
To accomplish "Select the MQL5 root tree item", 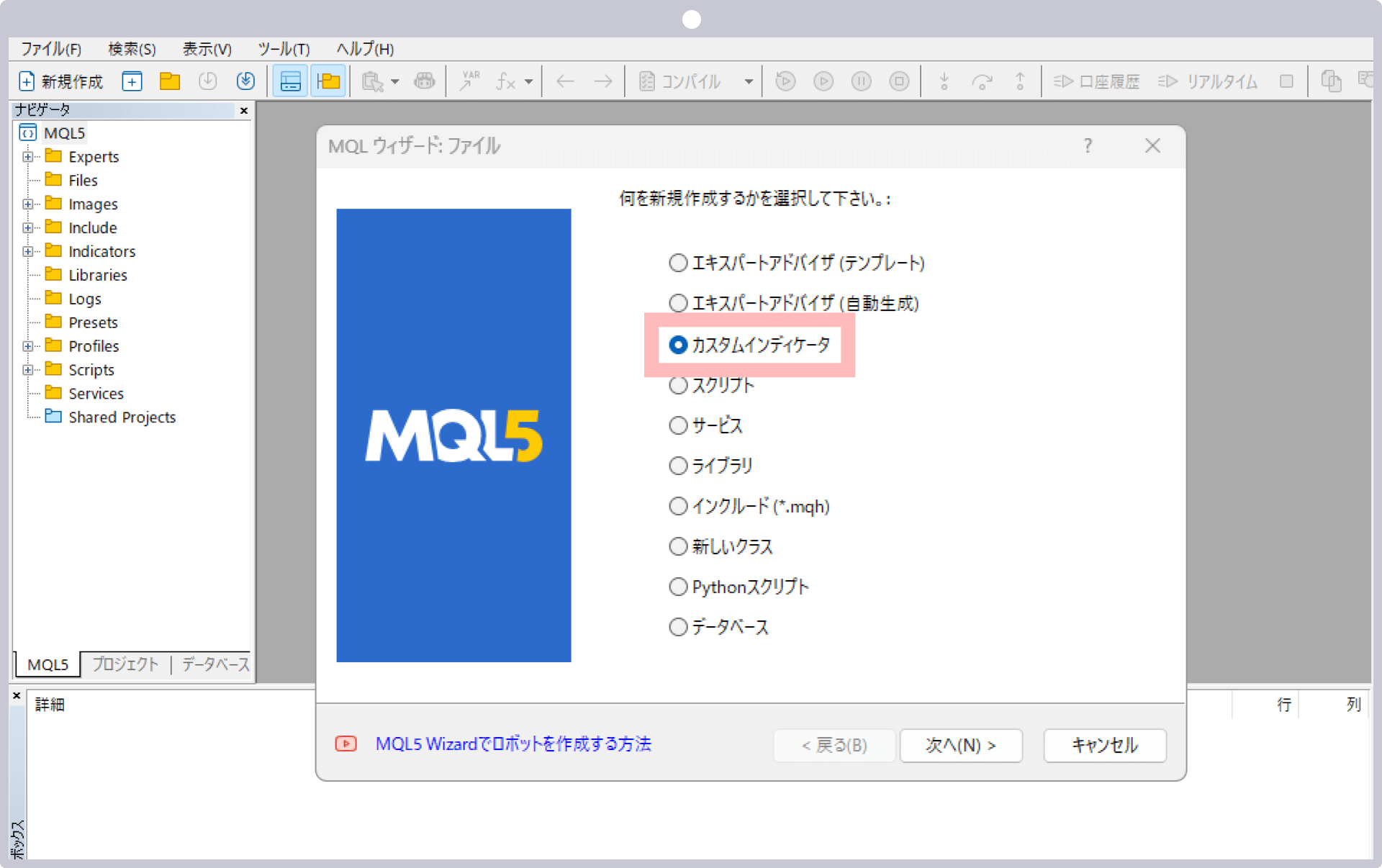I will [x=64, y=133].
